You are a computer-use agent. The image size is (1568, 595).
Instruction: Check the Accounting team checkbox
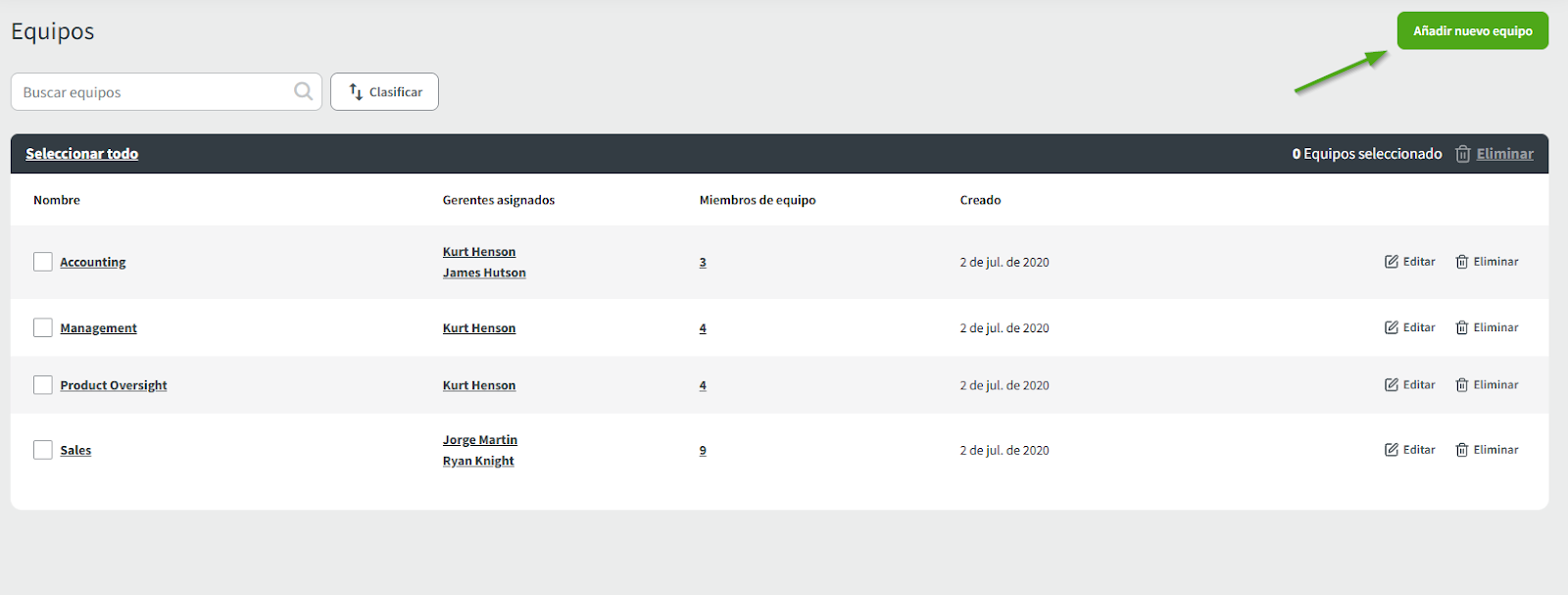(43, 262)
